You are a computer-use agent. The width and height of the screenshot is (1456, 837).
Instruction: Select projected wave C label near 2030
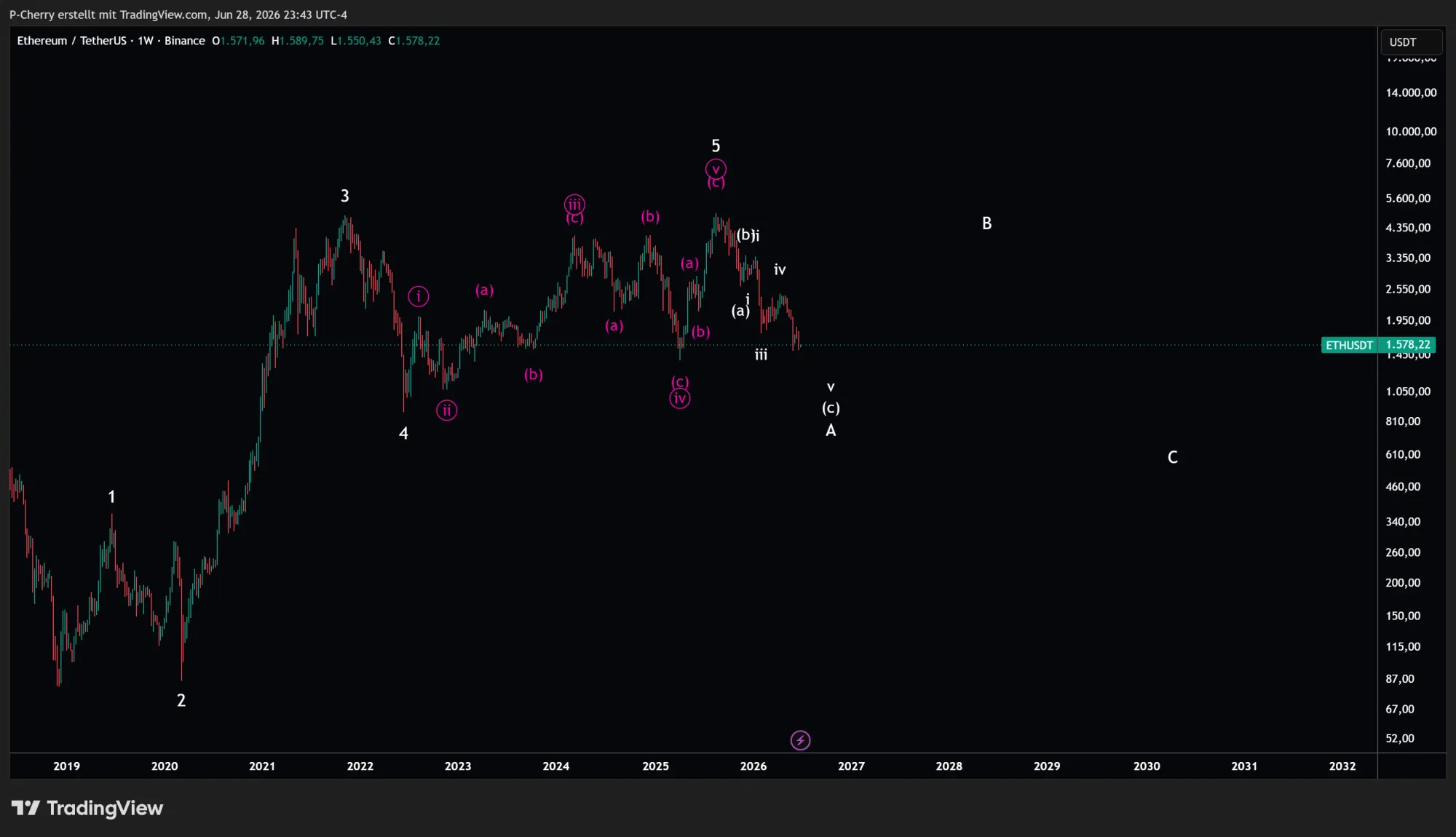1173,457
